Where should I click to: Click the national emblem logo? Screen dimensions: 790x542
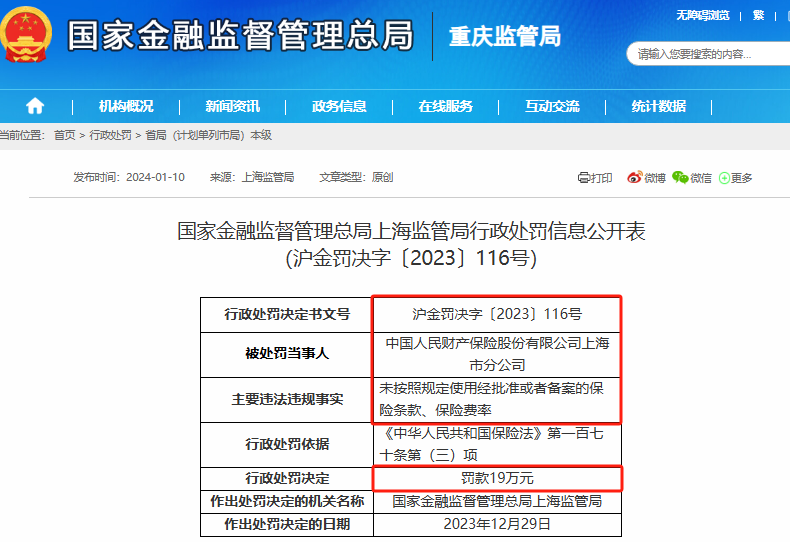coord(27,36)
